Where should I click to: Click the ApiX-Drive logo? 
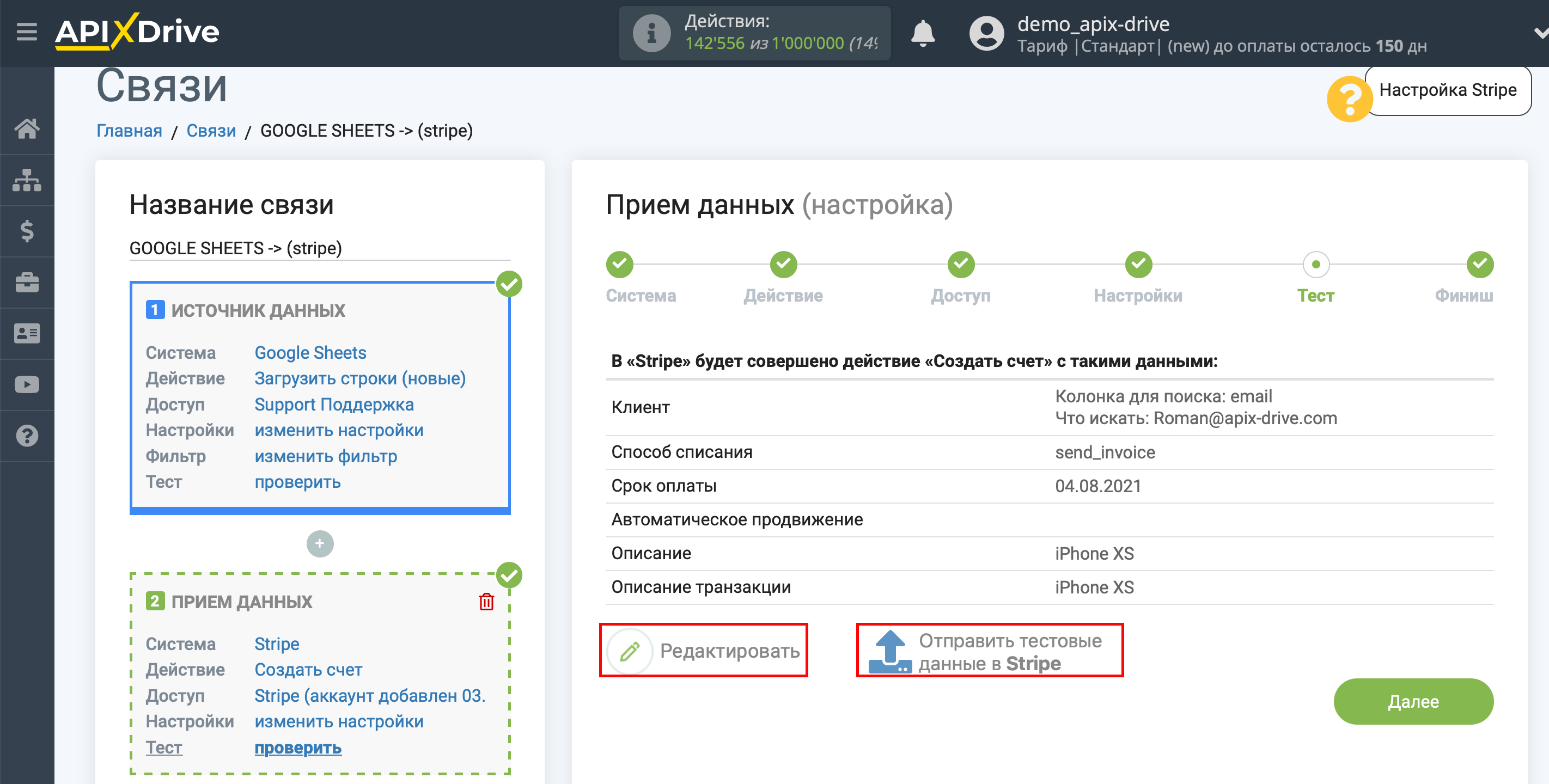pos(137,31)
